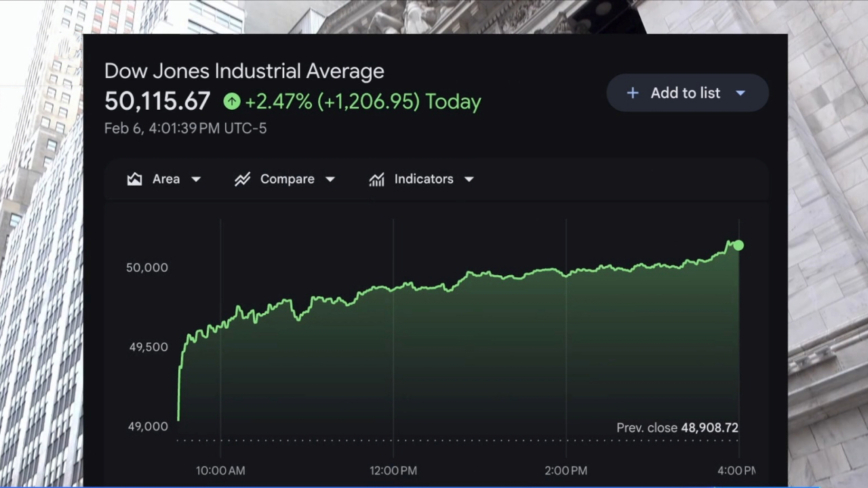Open the Compare dropdown arrow

click(x=330, y=179)
